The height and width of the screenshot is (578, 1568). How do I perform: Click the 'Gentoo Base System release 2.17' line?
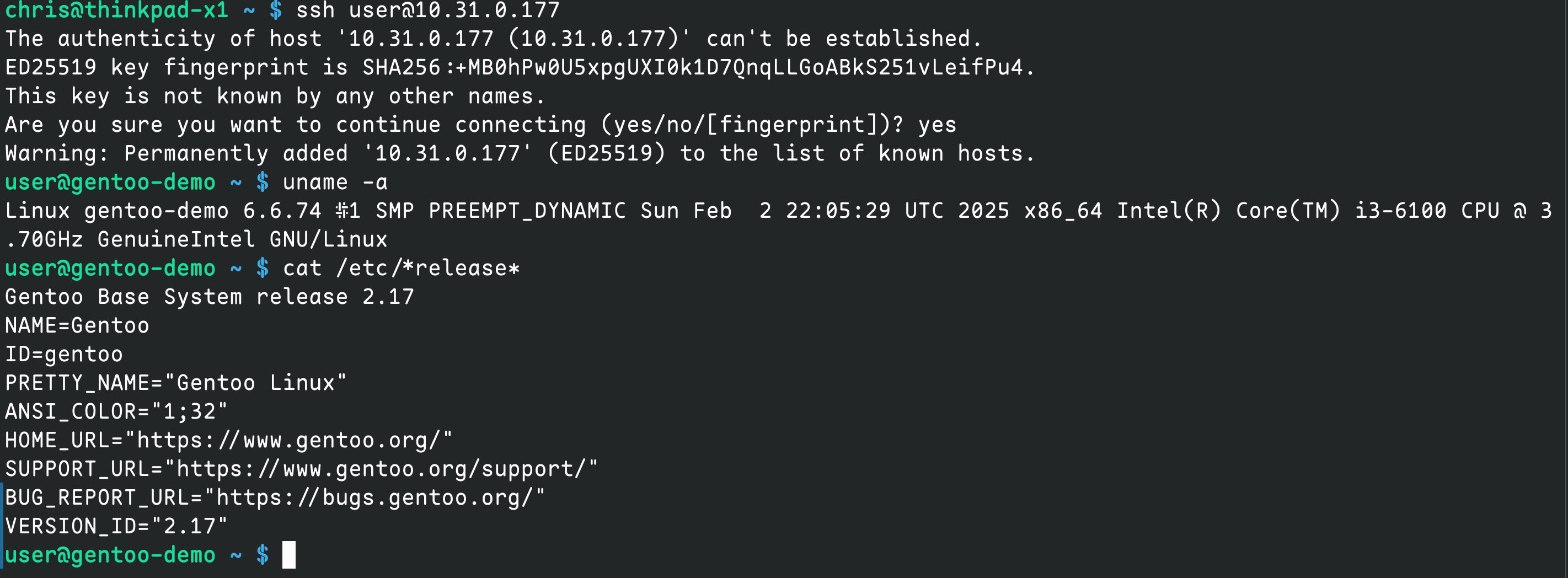click(210, 296)
